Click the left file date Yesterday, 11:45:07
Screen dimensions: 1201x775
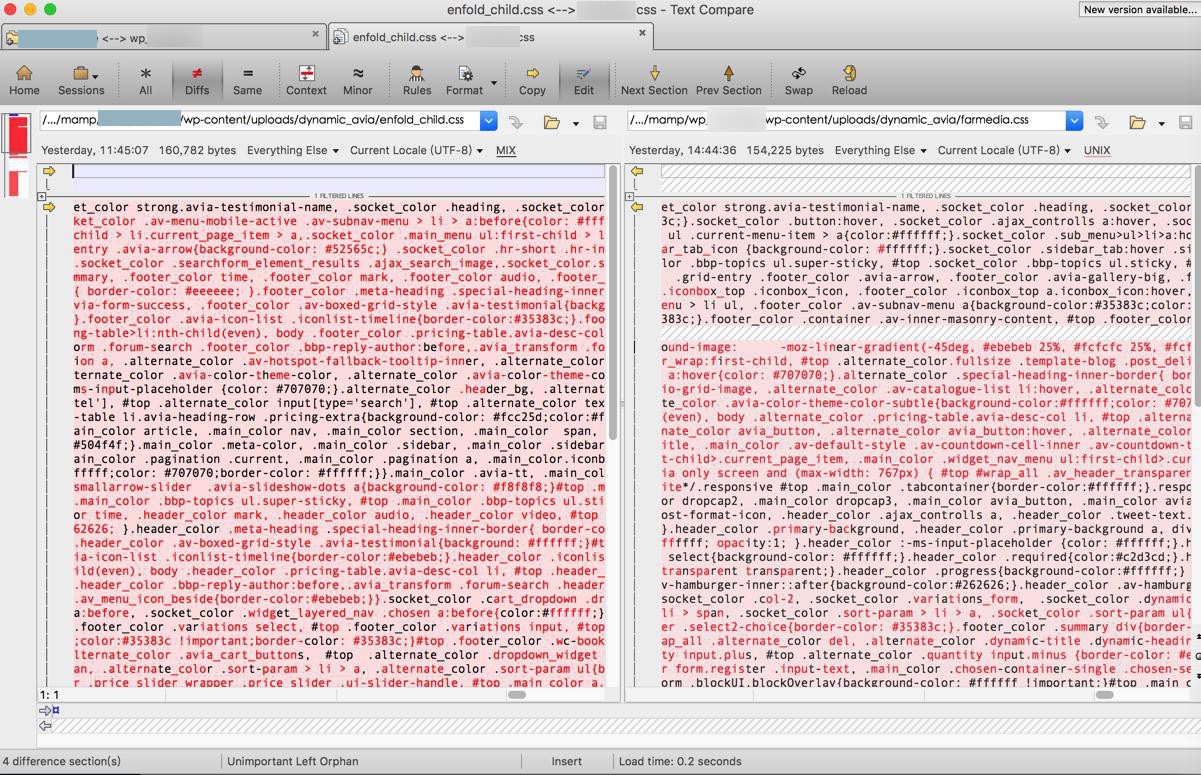(x=95, y=150)
